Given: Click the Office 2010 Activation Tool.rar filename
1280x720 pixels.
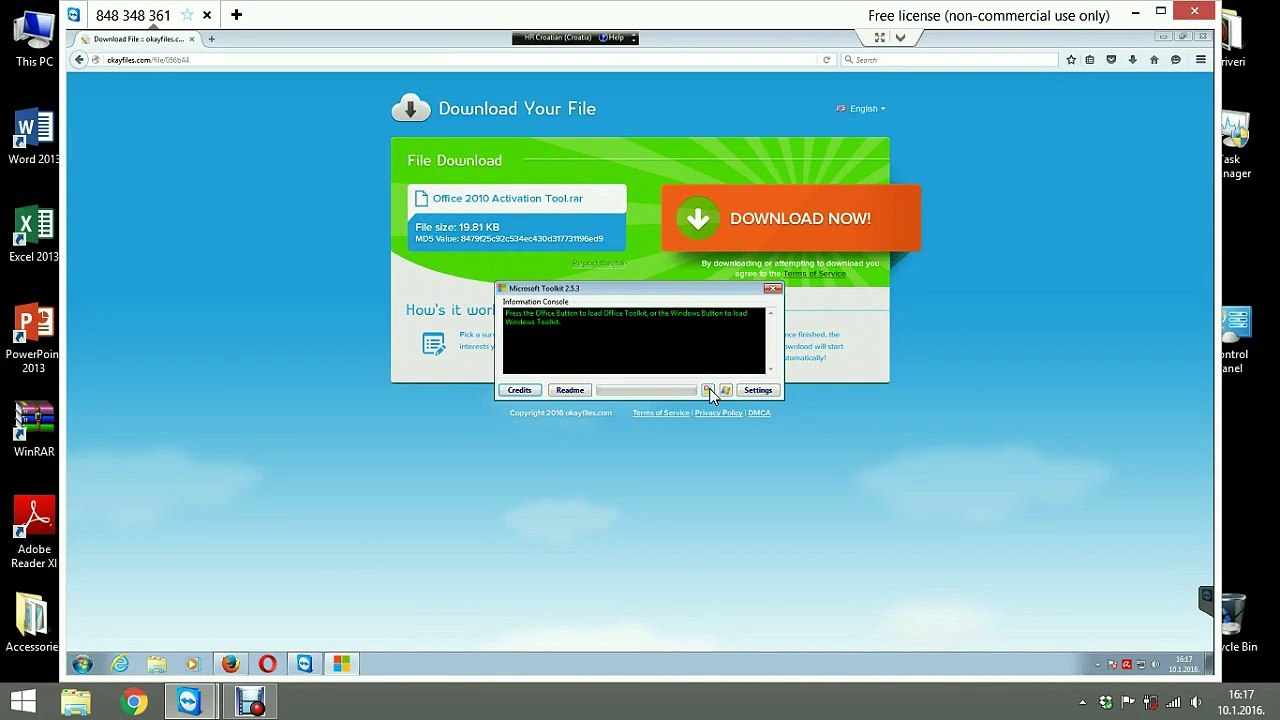Looking at the screenshot, I should pos(508,198).
